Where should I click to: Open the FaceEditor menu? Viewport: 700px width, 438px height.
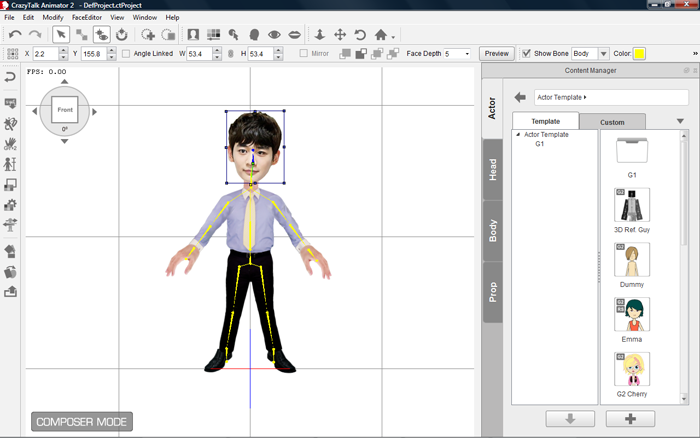coord(86,17)
